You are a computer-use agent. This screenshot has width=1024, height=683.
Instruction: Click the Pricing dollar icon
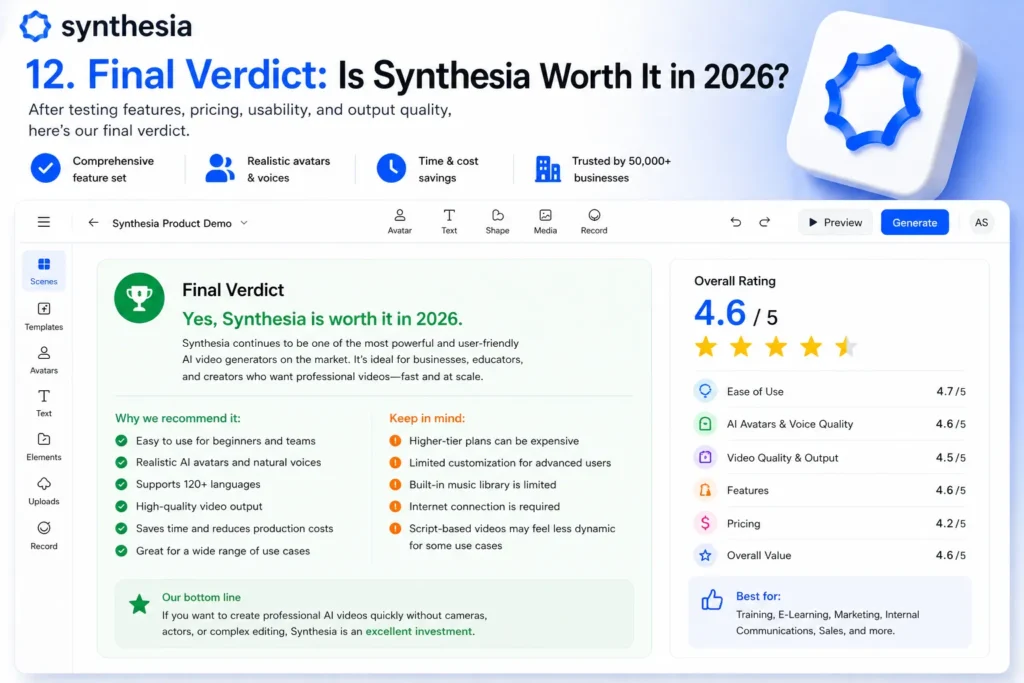coord(705,523)
